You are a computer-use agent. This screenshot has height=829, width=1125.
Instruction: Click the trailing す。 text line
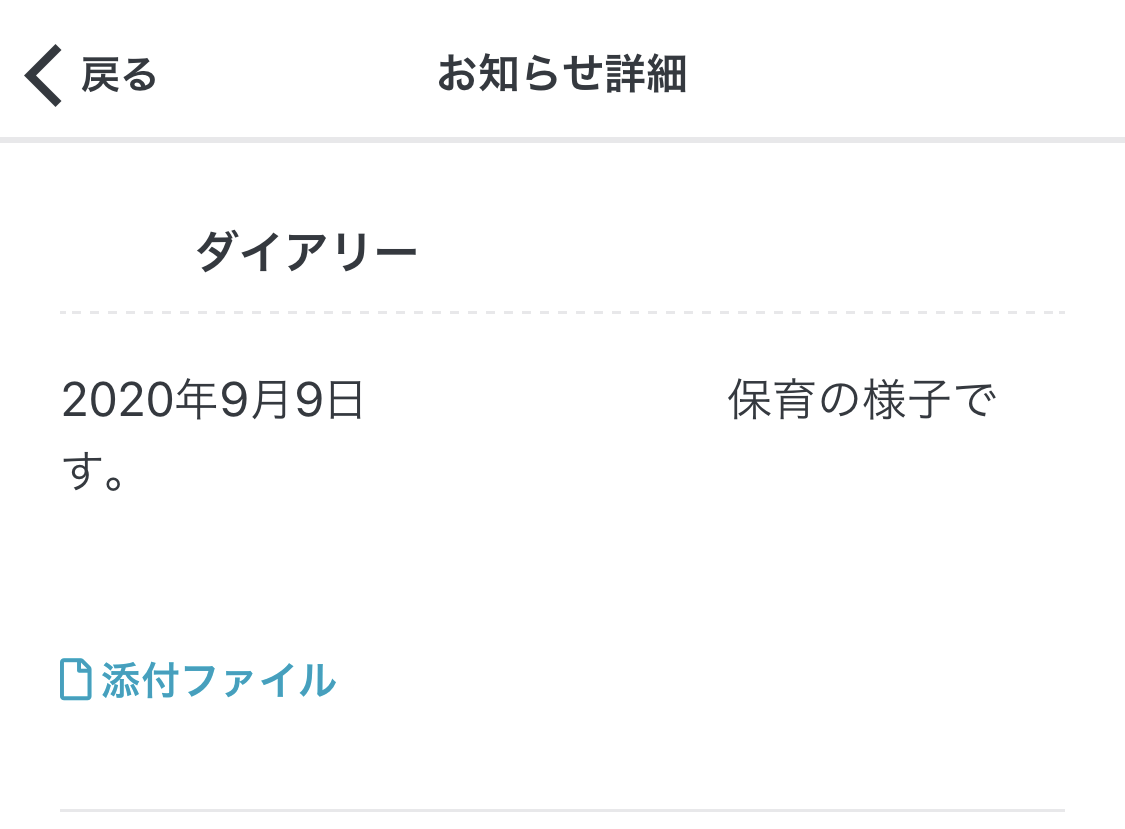click(x=93, y=472)
